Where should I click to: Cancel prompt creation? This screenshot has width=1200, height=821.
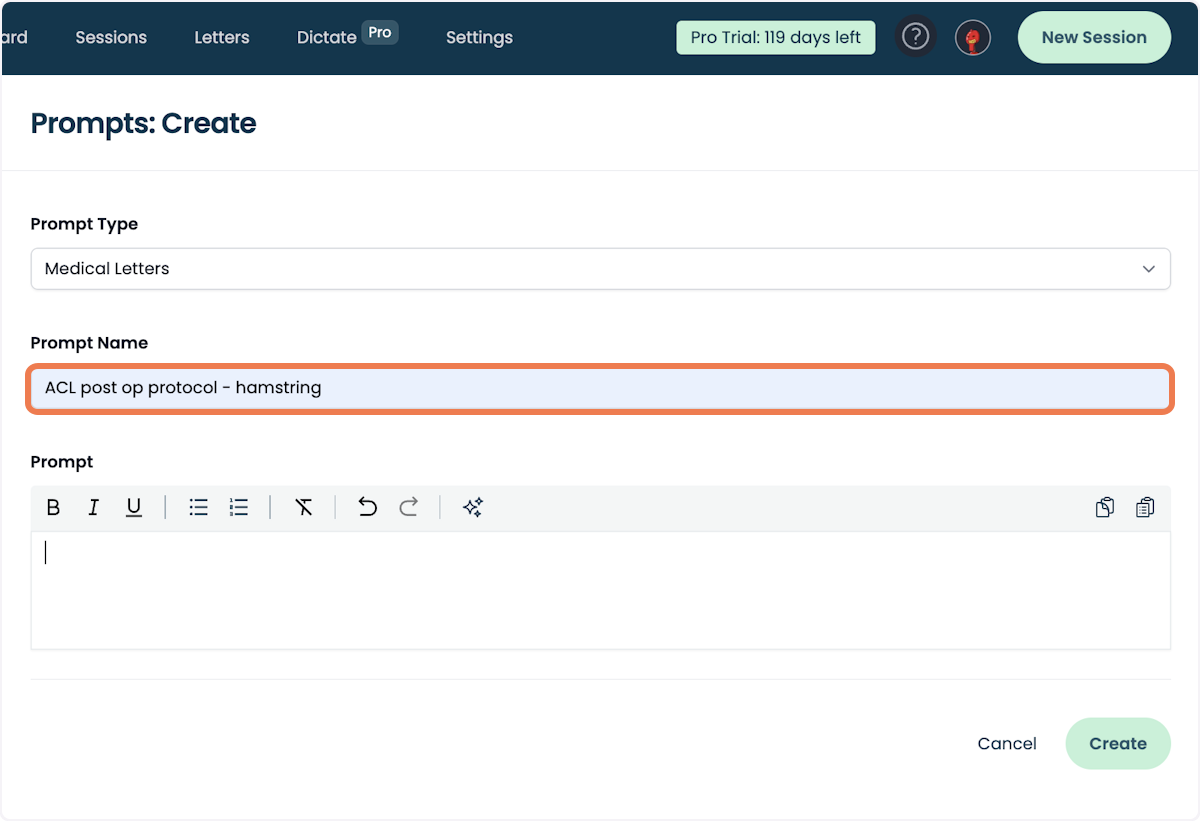(x=1006, y=743)
